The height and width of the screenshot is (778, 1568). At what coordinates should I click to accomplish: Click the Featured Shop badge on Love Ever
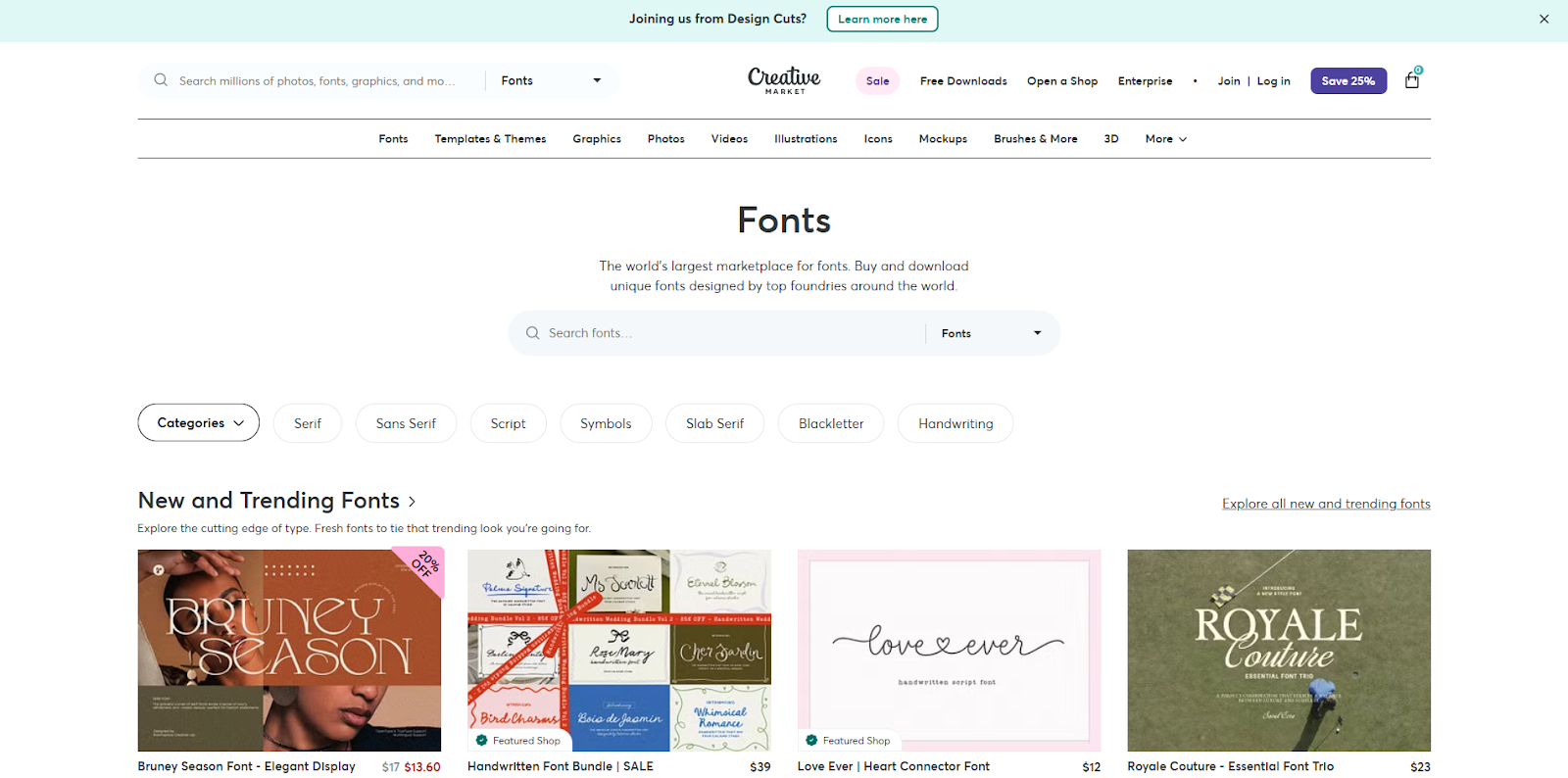pyautogui.click(x=849, y=741)
